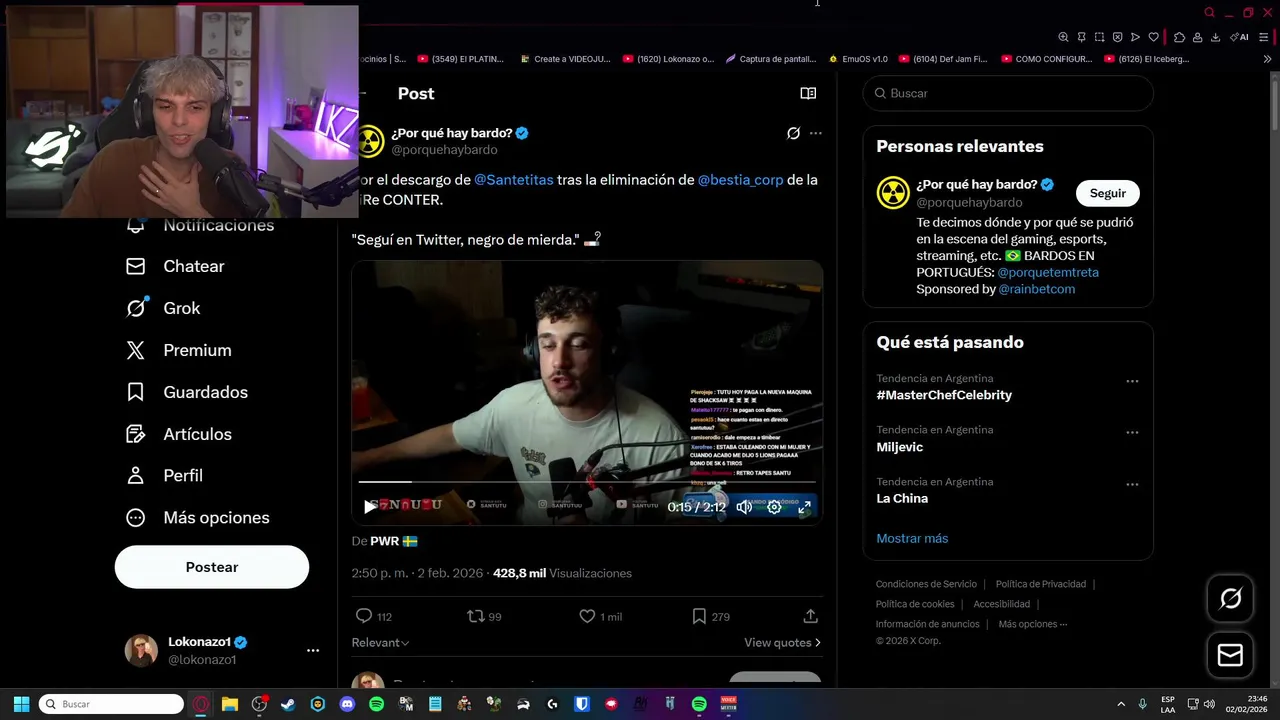Open the browser AI assistant icon

point(1239,37)
